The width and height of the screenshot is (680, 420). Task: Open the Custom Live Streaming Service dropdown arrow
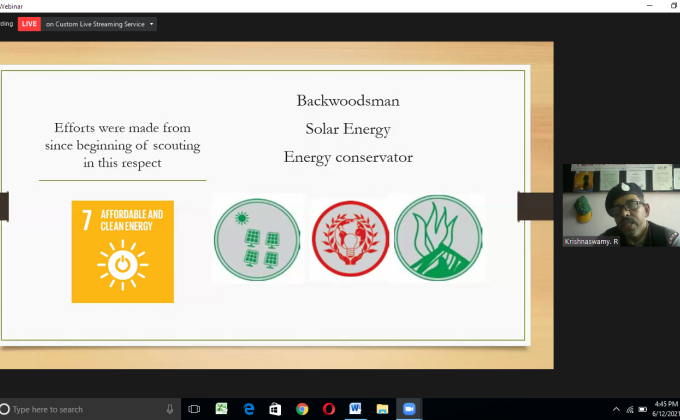pos(151,24)
